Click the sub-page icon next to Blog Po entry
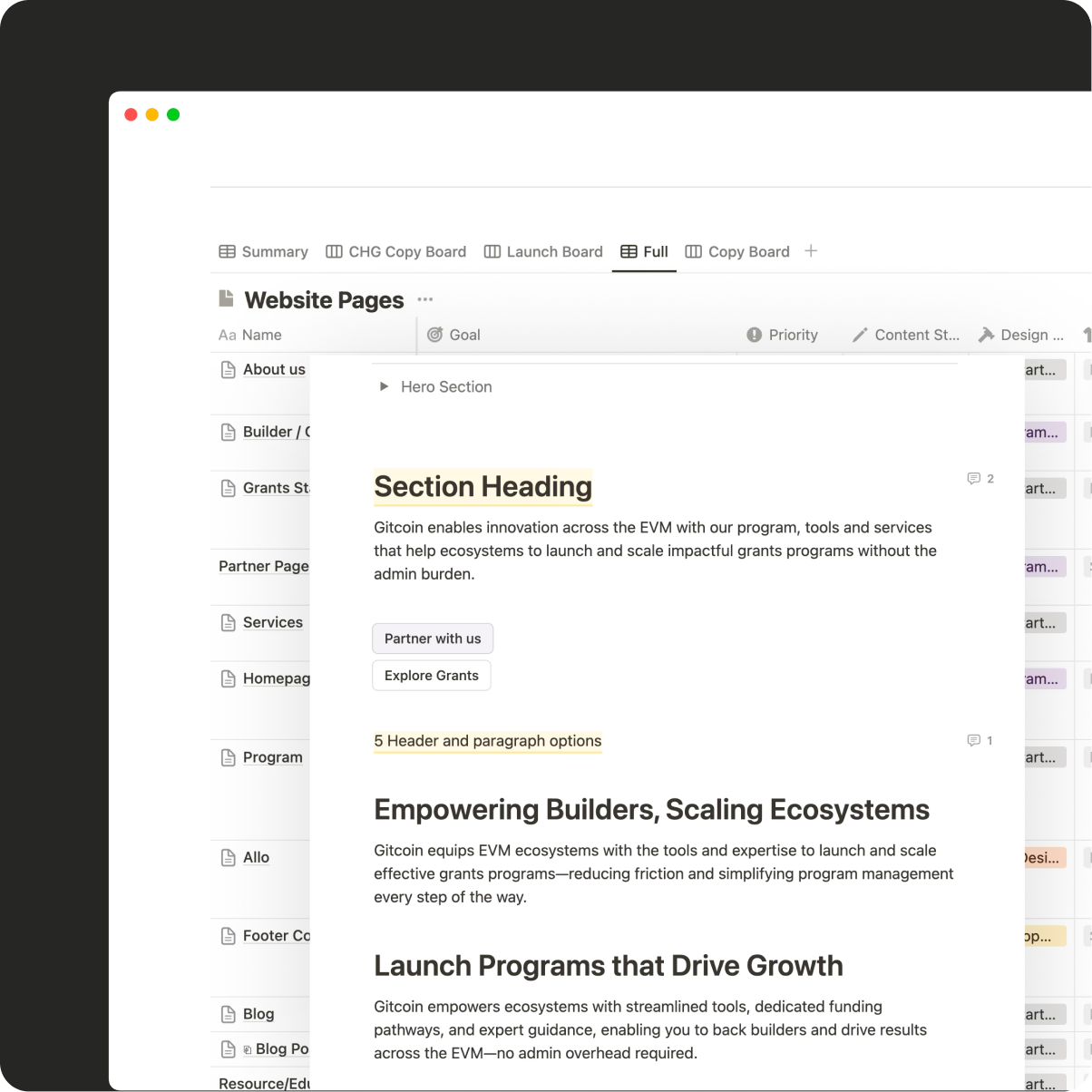The height and width of the screenshot is (1092, 1092). (x=246, y=1048)
